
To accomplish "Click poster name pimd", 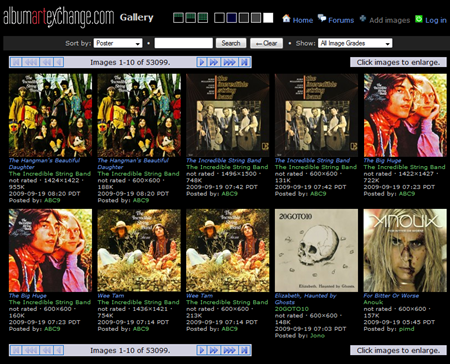I will [407, 329].
